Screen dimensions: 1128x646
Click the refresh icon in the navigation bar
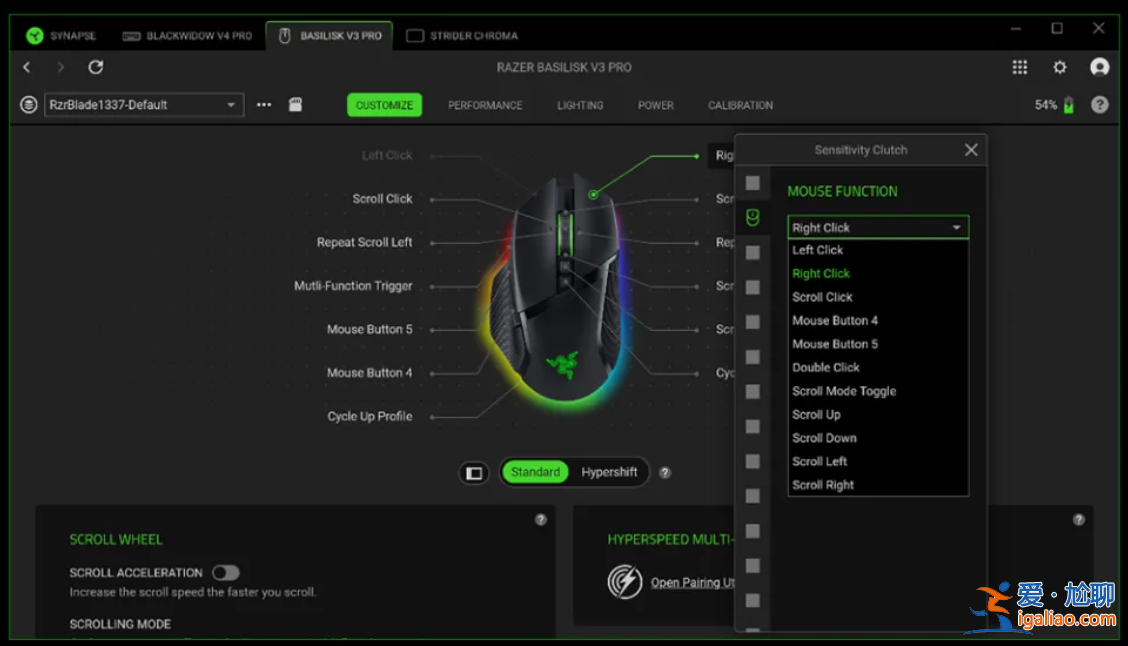(x=96, y=67)
